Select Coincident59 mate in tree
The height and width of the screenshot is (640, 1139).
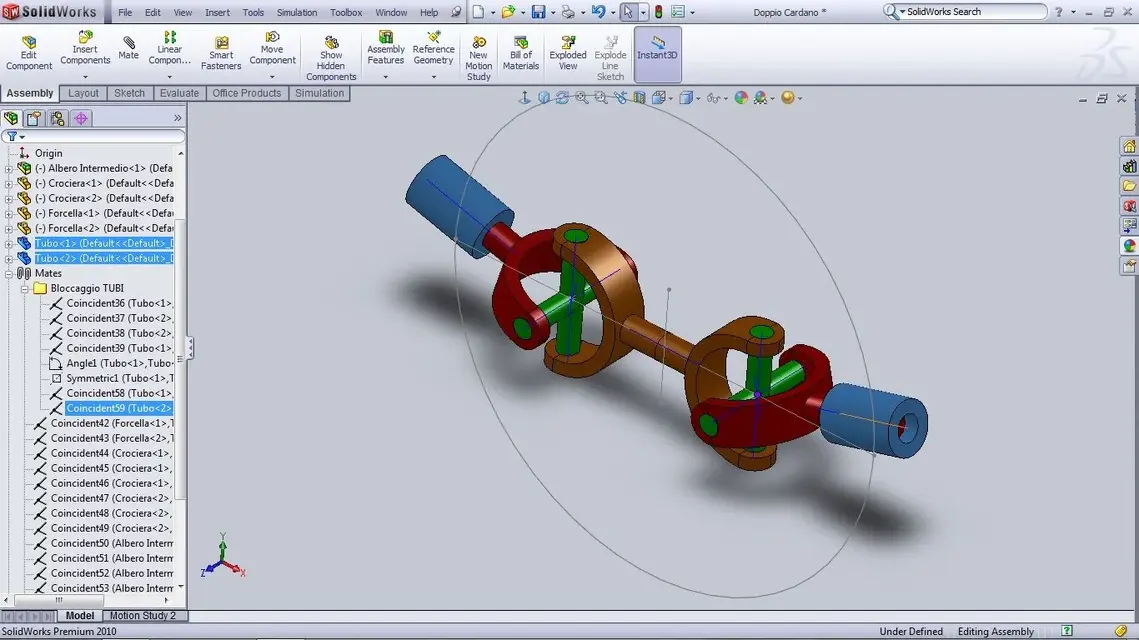click(x=118, y=408)
